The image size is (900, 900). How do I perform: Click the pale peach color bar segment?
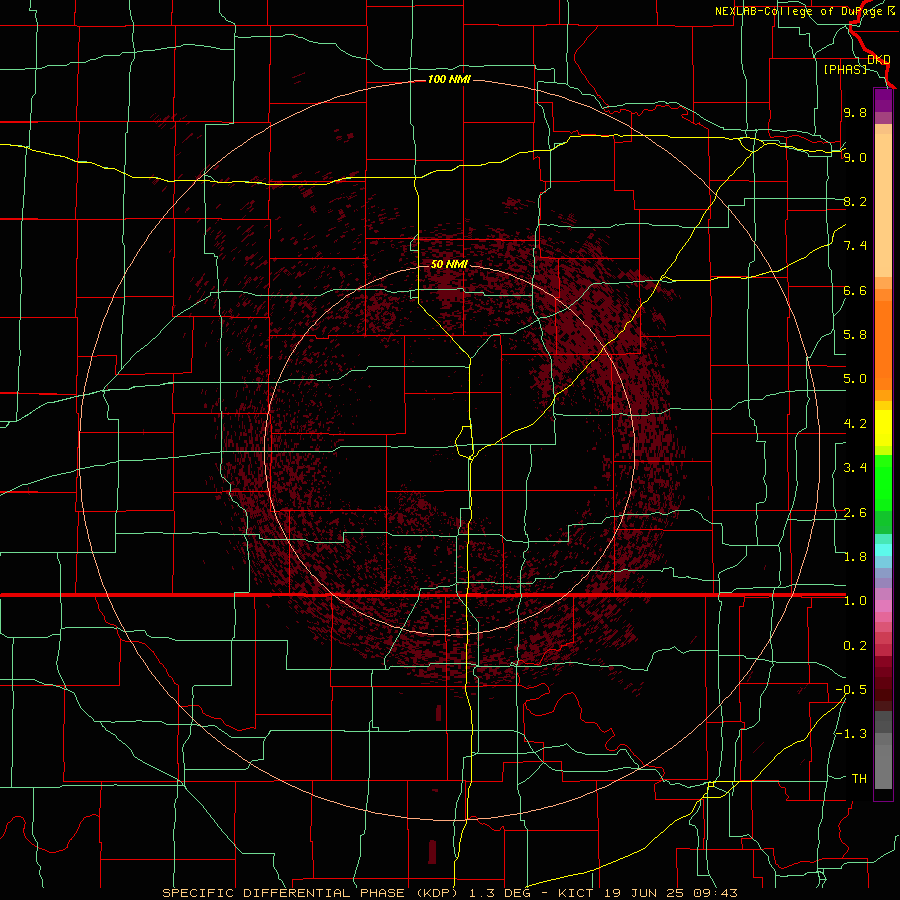(x=883, y=205)
